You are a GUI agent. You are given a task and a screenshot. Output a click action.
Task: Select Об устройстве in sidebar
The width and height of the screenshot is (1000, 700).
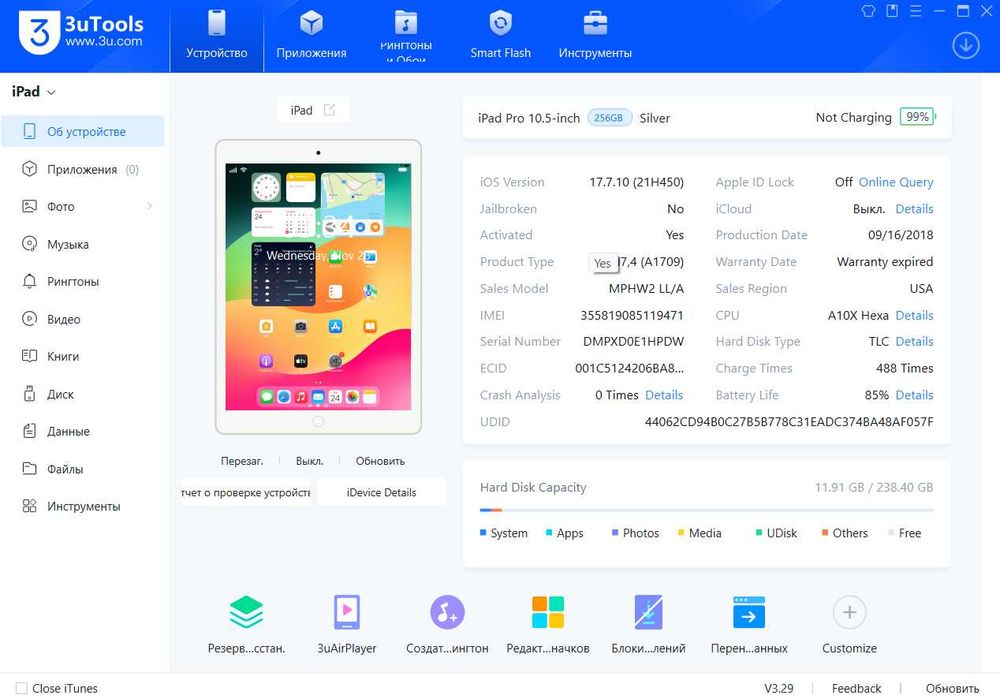point(83,131)
